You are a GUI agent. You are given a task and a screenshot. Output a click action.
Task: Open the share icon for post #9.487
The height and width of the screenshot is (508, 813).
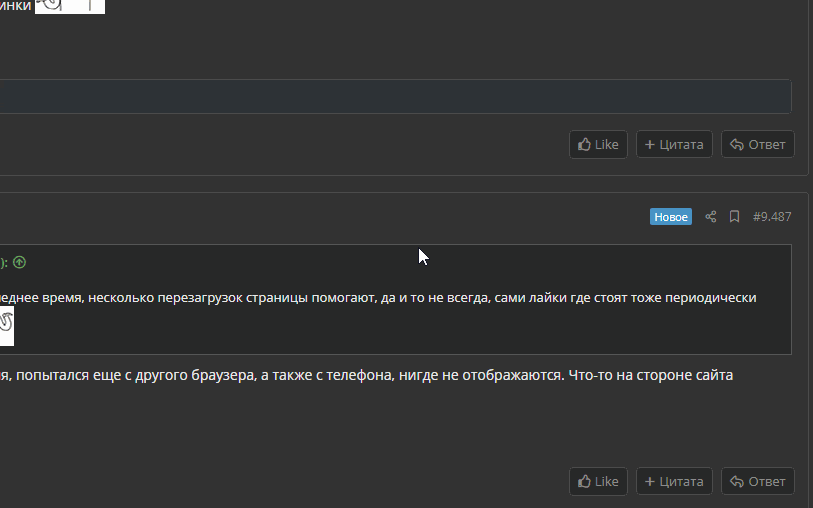click(710, 217)
